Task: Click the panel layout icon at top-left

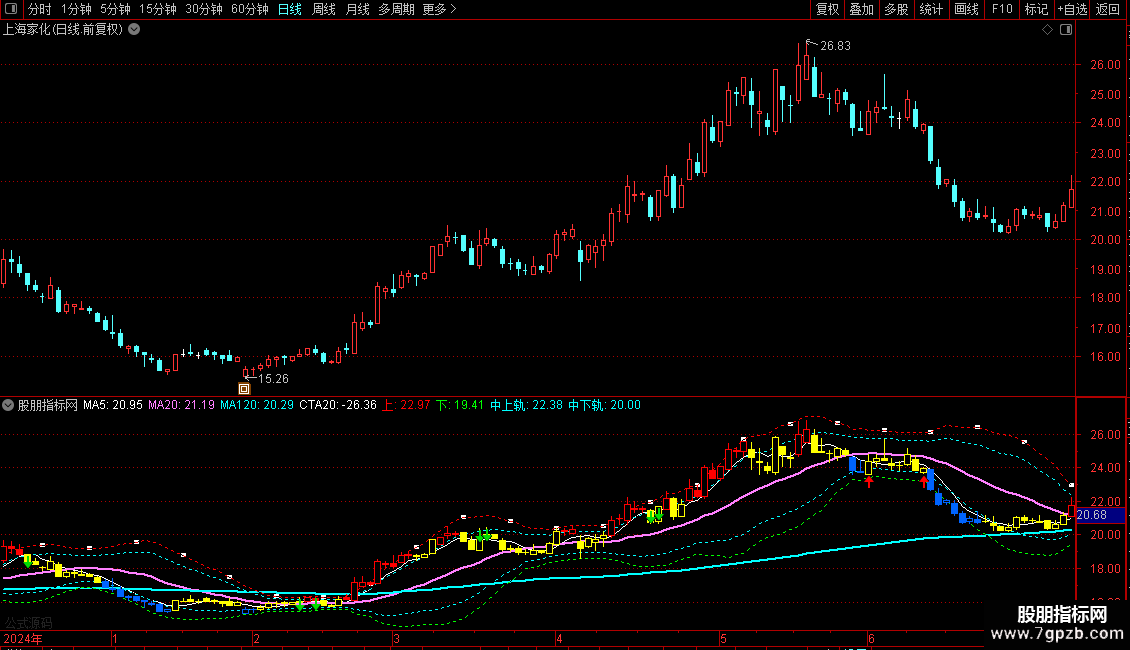Action: (11, 9)
